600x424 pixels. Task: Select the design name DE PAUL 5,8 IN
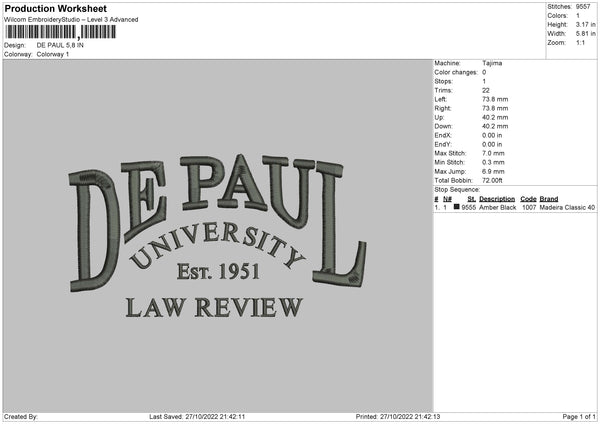pos(60,45)
